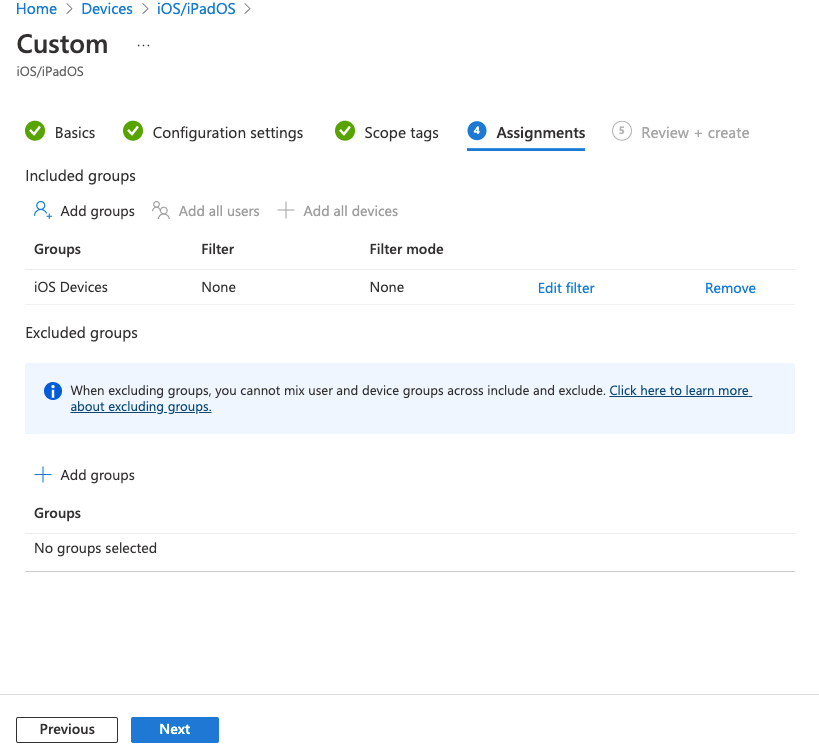
Task: Click the step 5 circle for Review + create
Action: tap(622, 132)
